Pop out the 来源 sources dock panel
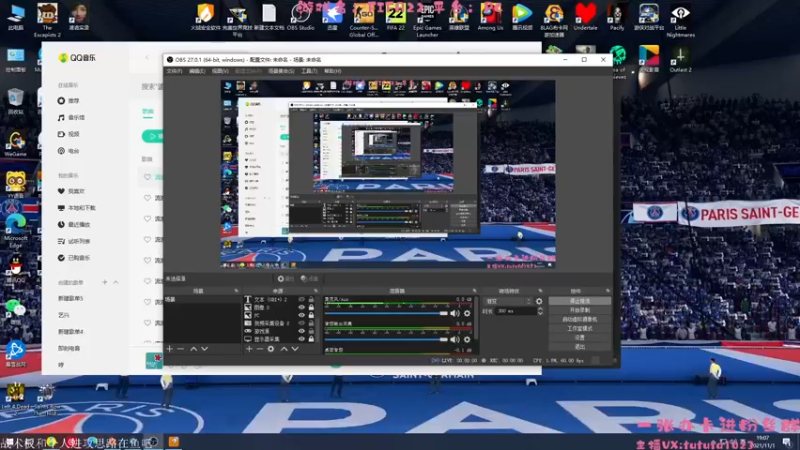 (x=316, y=291)
